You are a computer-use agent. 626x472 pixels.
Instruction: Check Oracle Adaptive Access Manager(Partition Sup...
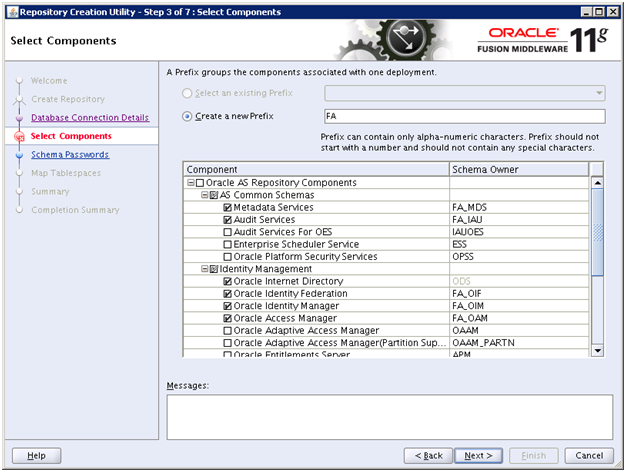click(x=228, y=343)
